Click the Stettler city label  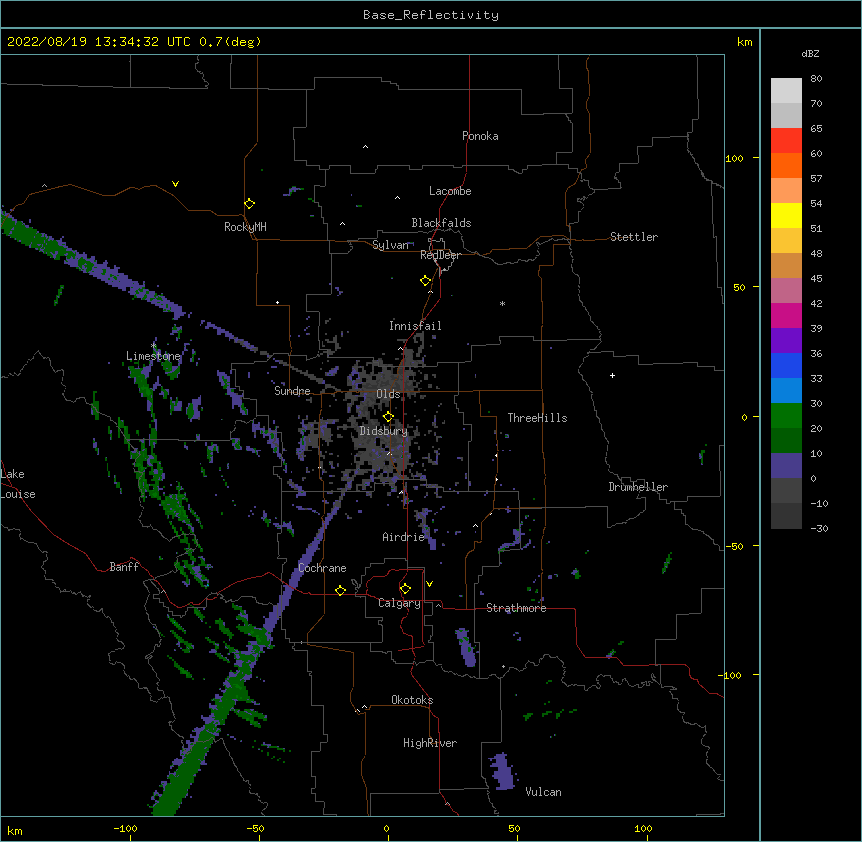pyautogui.click(x=634, y=237)
